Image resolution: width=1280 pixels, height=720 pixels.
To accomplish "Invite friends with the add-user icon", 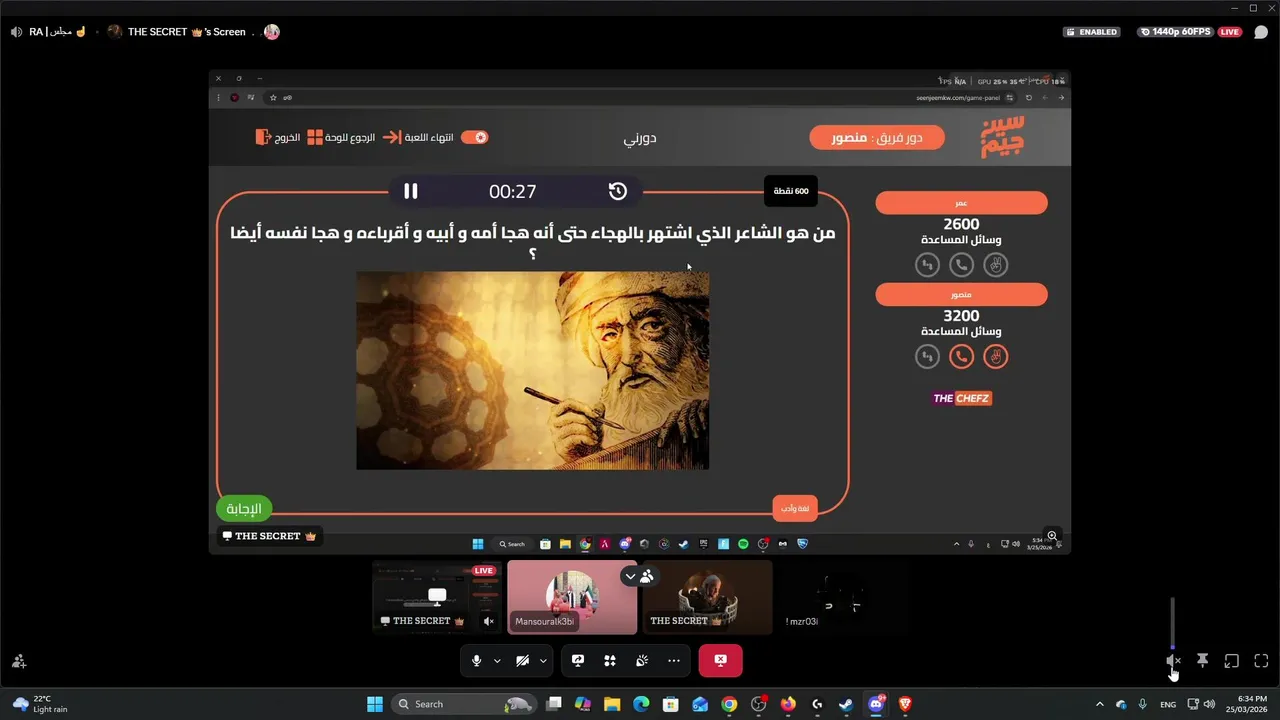I will click(x=19, y=661).
